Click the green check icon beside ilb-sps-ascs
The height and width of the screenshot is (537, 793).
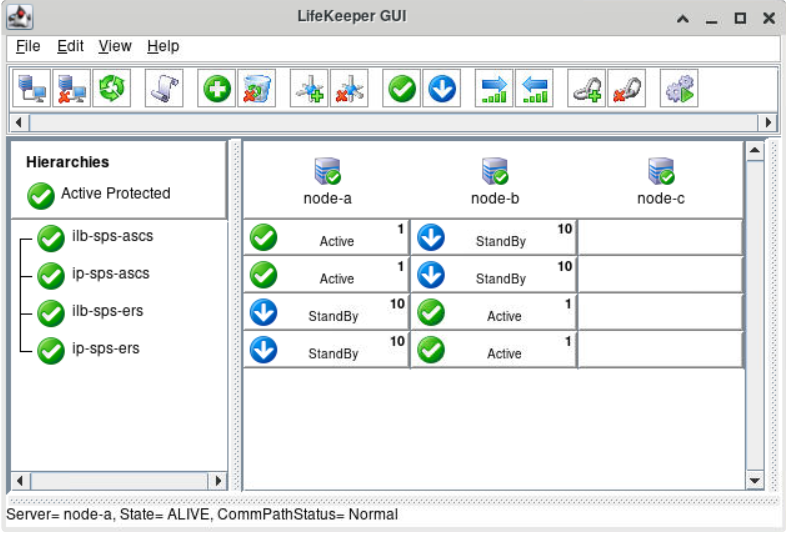pyautogui.click(x=51, y=238)
